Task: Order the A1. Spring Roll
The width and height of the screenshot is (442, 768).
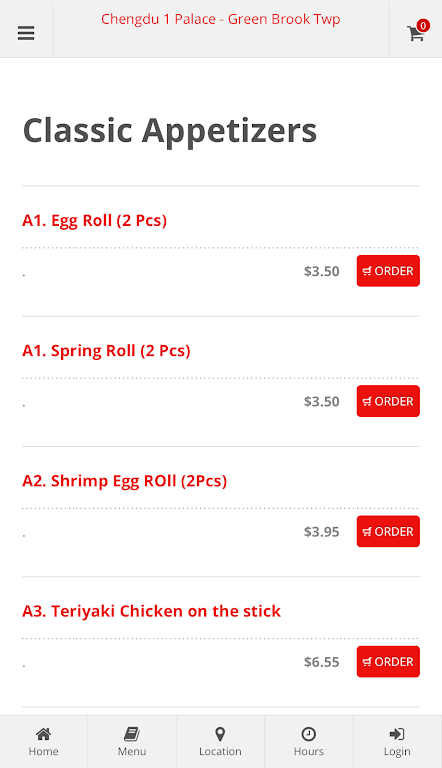Action: [x=388, y=401]
